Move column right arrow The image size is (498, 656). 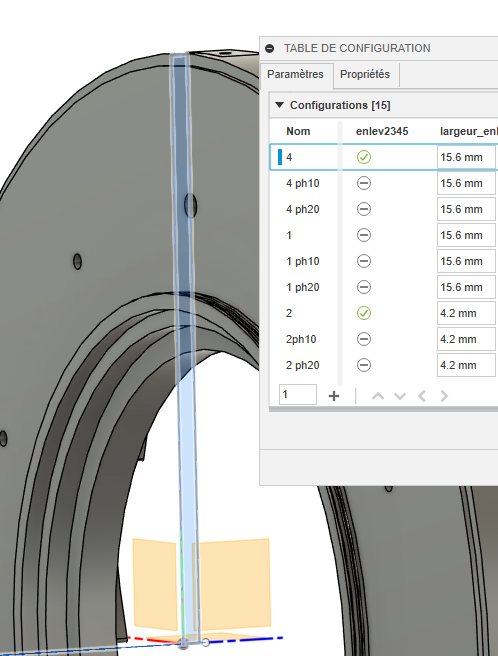(444, 396)
